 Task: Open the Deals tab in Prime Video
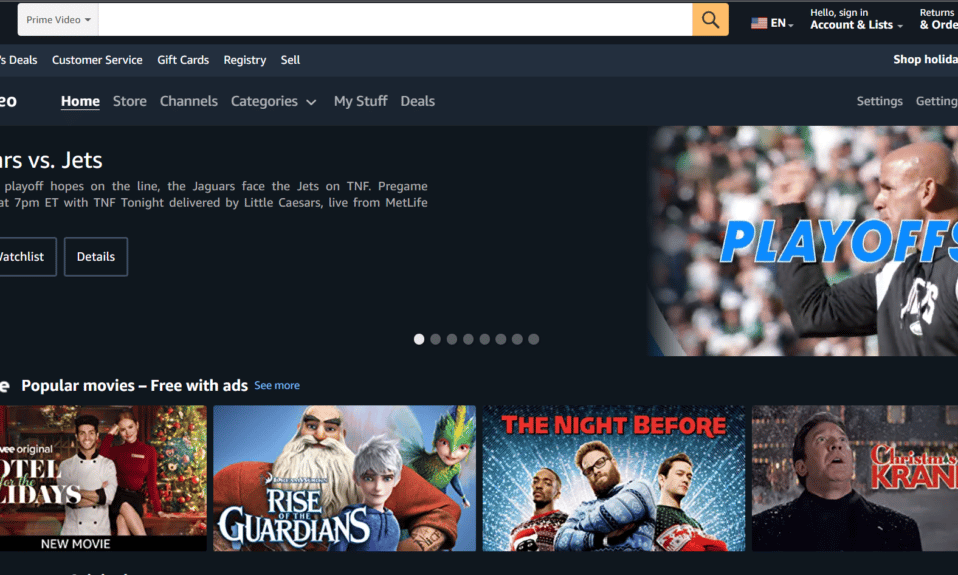point(417,101)
